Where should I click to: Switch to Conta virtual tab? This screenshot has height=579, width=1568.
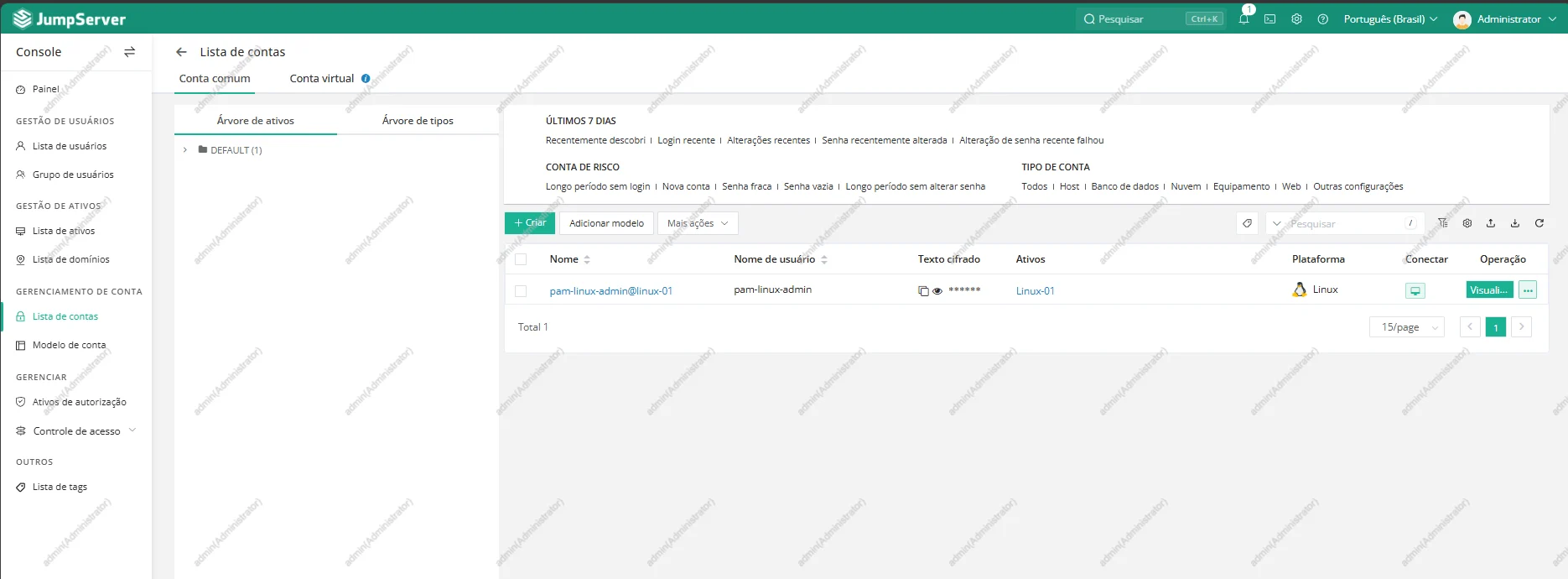point(322,78)
